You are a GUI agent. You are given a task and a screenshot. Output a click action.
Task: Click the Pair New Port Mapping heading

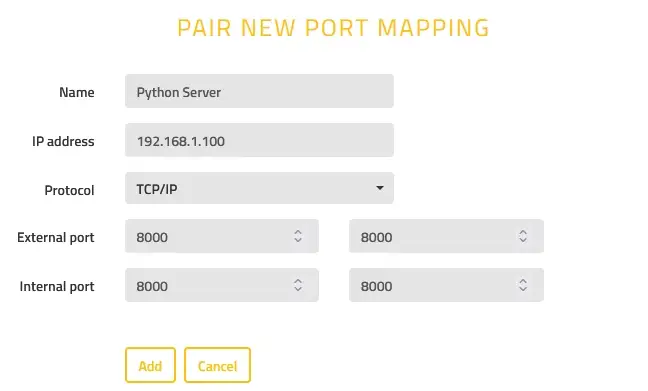point(333,28)
